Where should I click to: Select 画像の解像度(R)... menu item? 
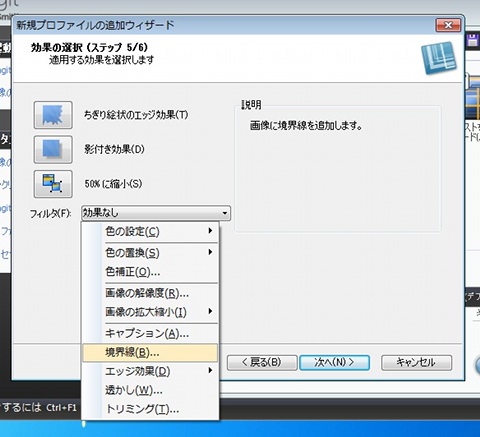pos(150,293)
